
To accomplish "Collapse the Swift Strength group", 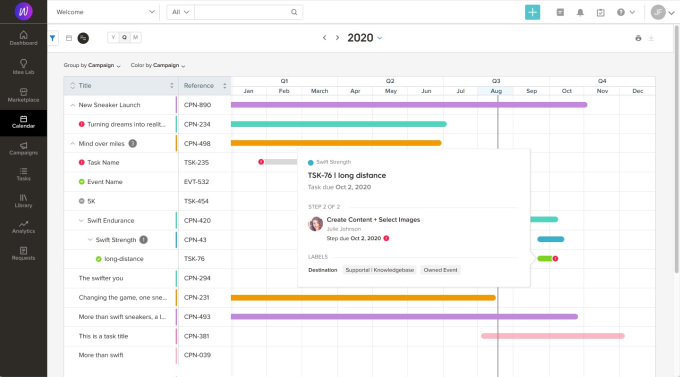I will coord(90,239).
